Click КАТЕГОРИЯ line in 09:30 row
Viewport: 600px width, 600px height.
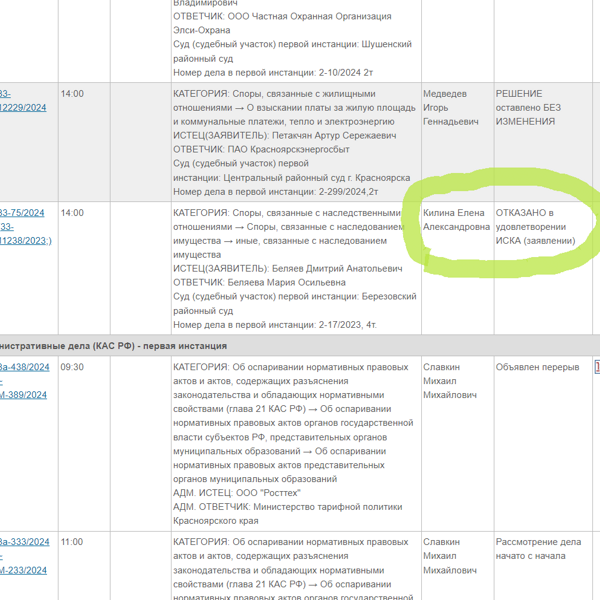point(291,367)
